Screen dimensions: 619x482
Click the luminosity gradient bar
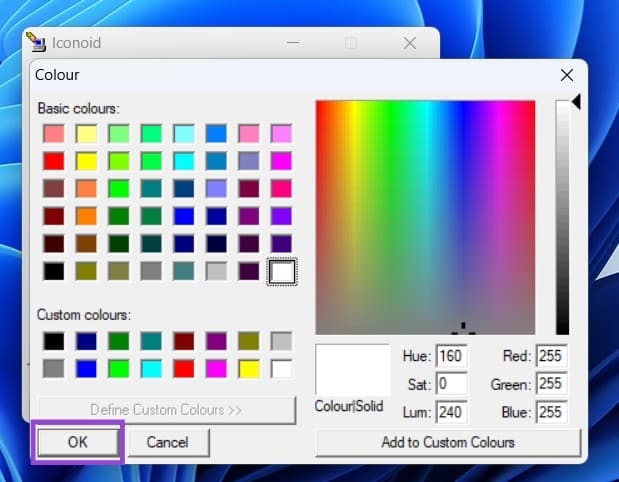(562, 218)
